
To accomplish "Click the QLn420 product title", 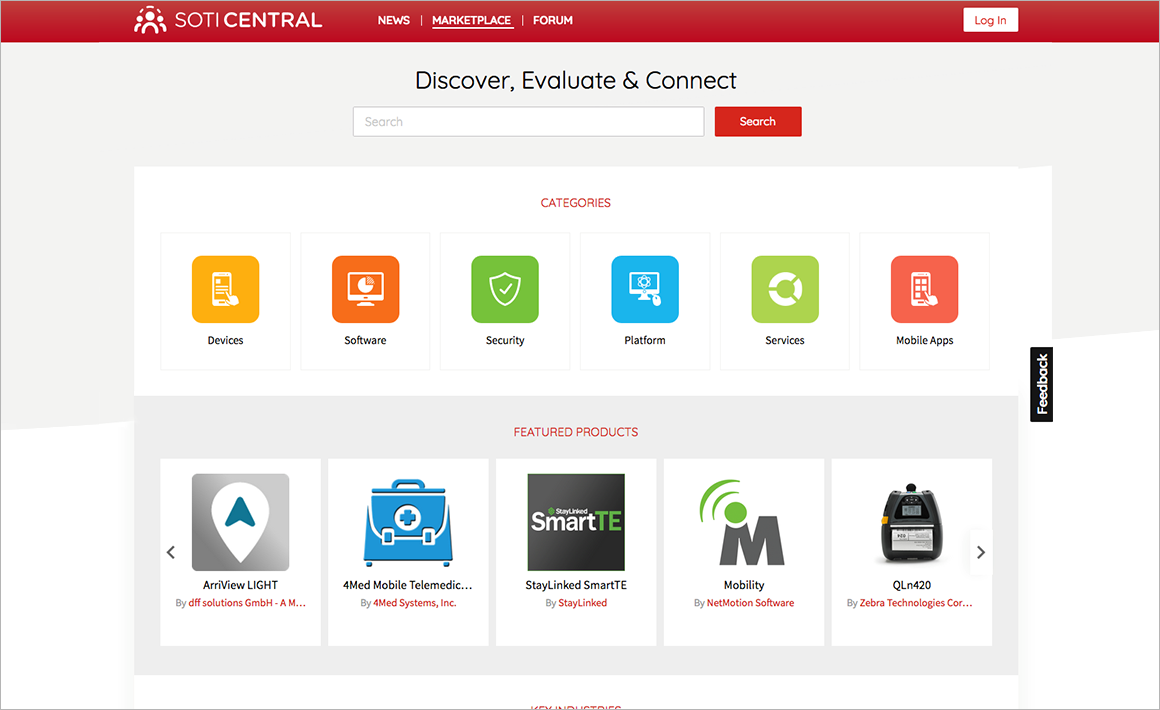I will (x=912, y=585).
